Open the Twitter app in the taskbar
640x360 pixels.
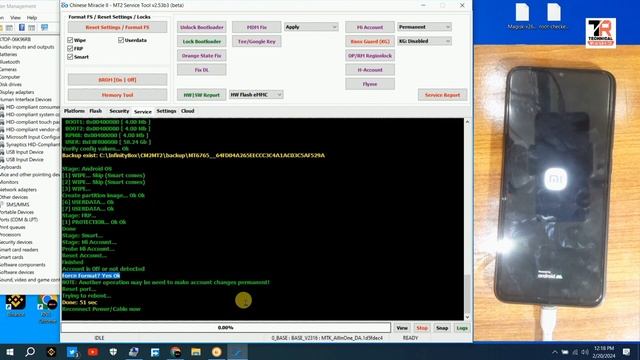click(x=72, y=351)
